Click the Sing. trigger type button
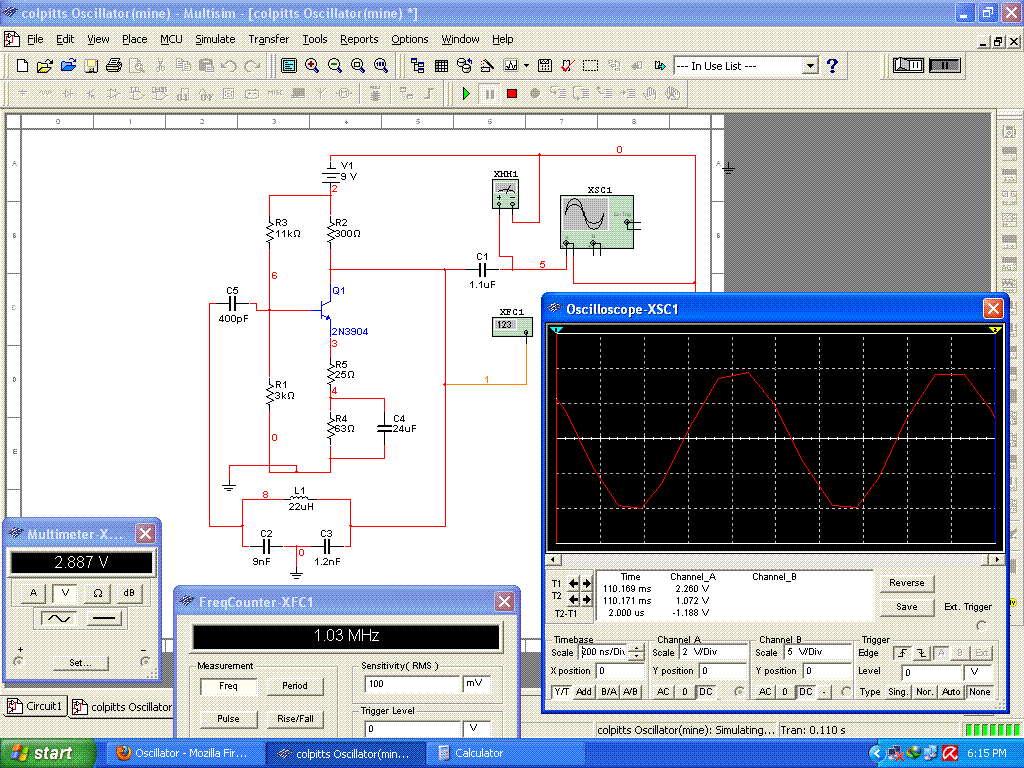 click(897, 692)
